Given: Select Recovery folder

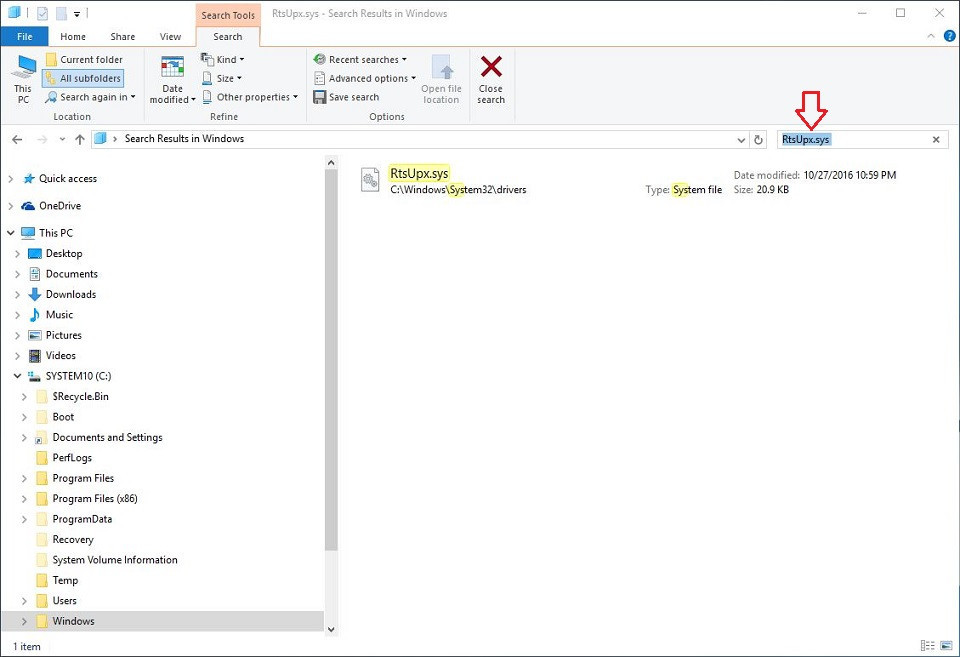Looking at the screenshot, I should tap(72, 539).
